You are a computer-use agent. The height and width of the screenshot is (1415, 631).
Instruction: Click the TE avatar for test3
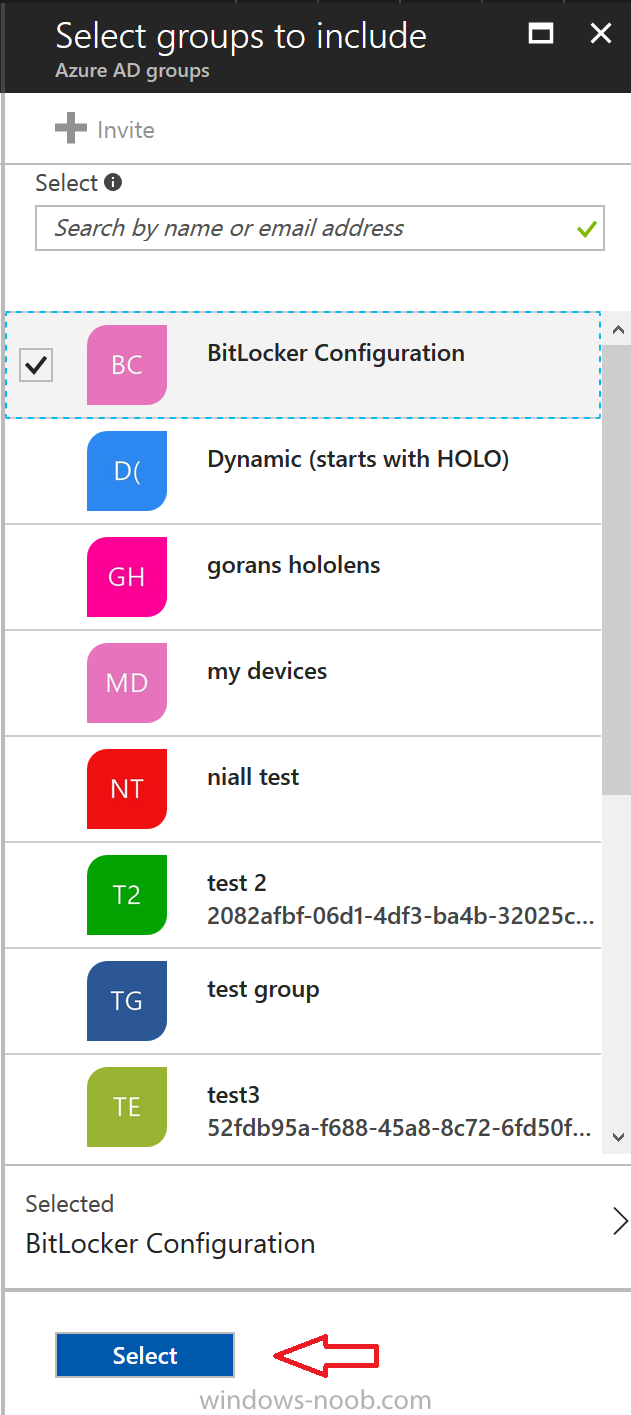coord(127,1107)
